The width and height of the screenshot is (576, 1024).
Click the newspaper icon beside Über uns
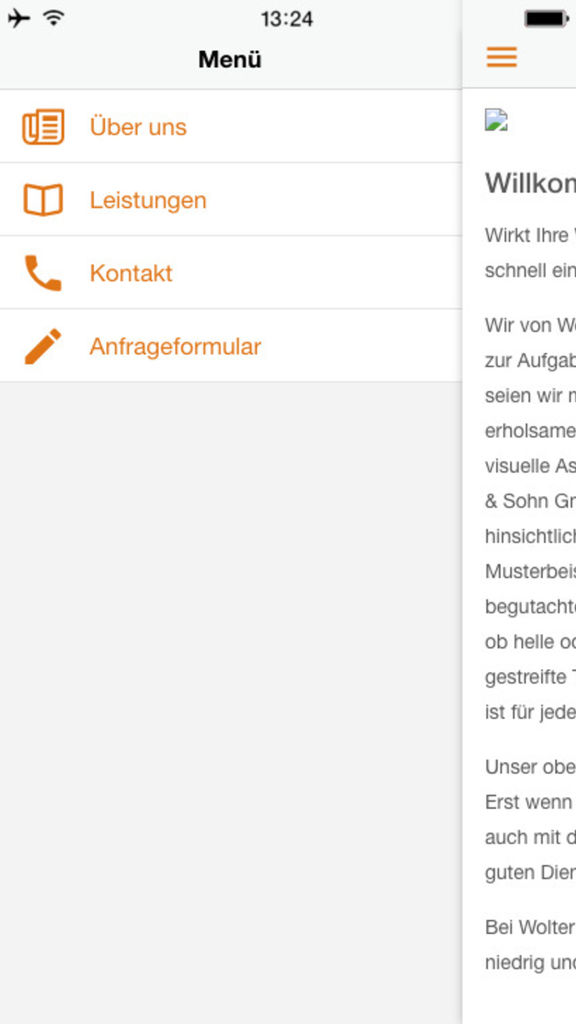pos(43,127)
